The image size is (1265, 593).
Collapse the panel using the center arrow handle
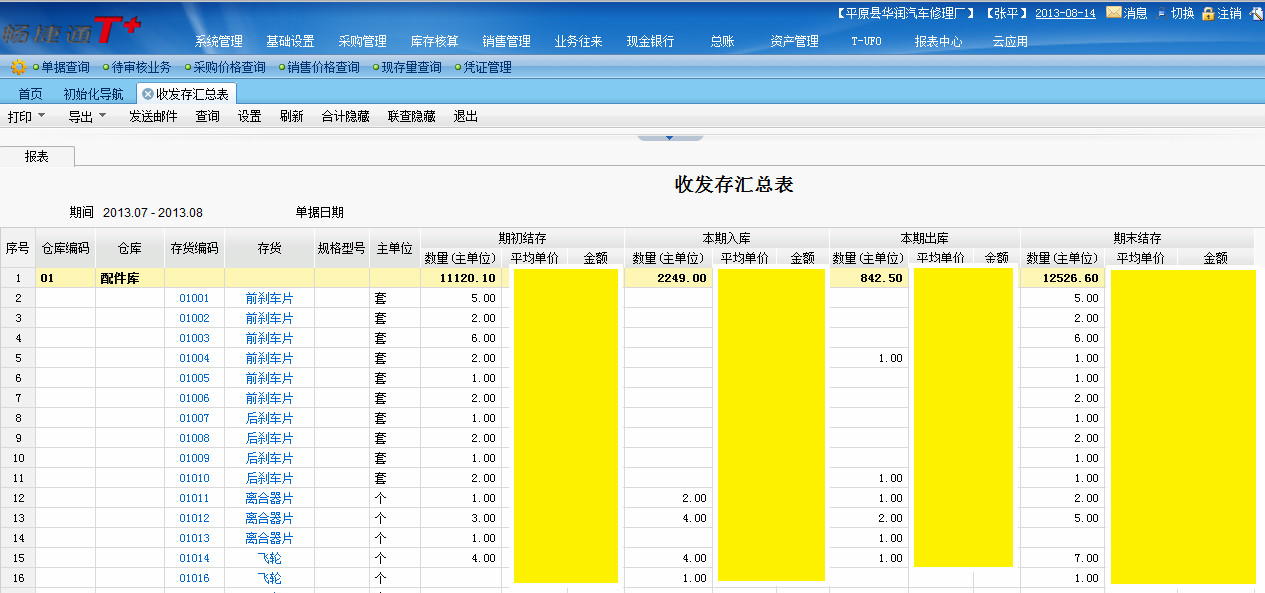click(669, 137)
